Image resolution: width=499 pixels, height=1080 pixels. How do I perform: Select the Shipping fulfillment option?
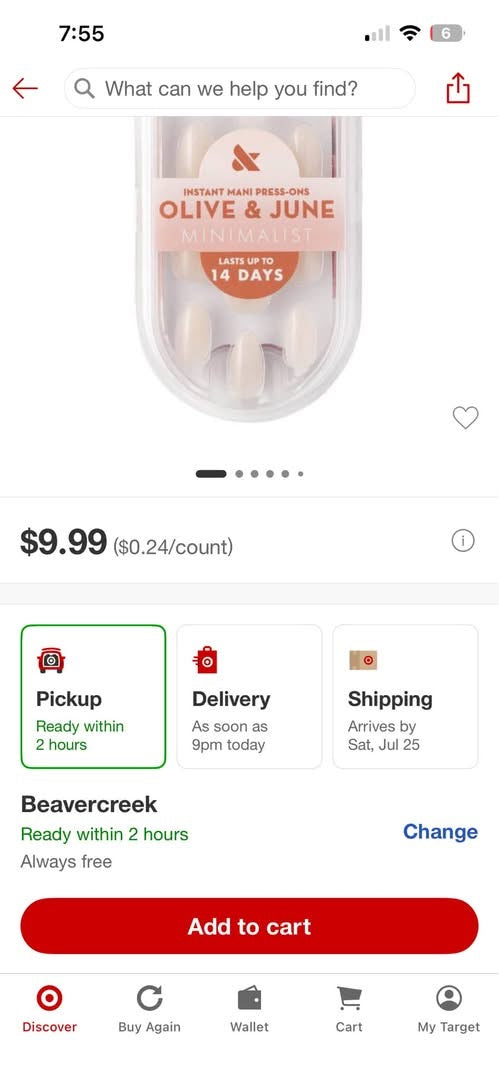point(405,696)
